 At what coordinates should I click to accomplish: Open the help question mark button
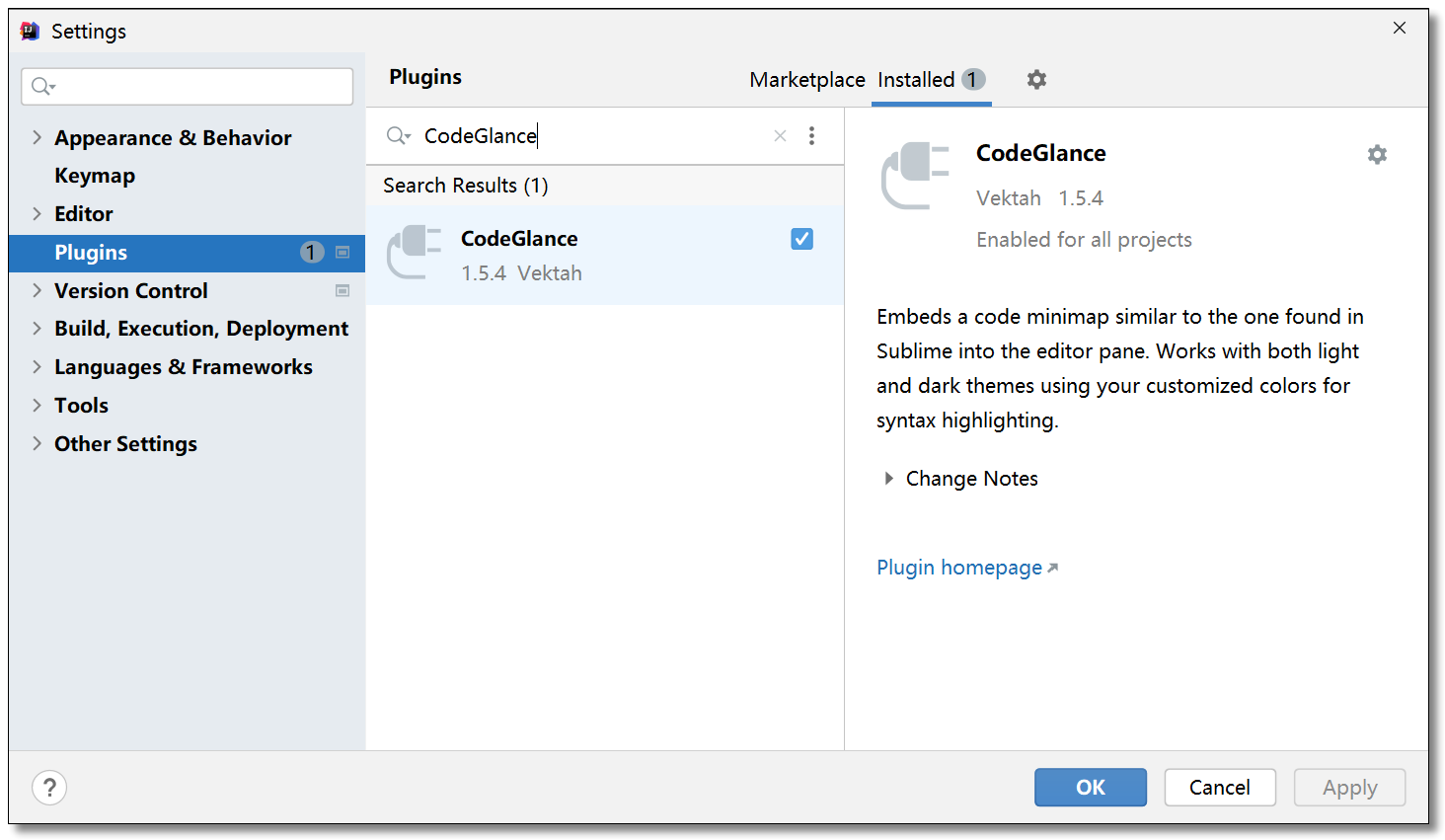click(x=49, y=788)
